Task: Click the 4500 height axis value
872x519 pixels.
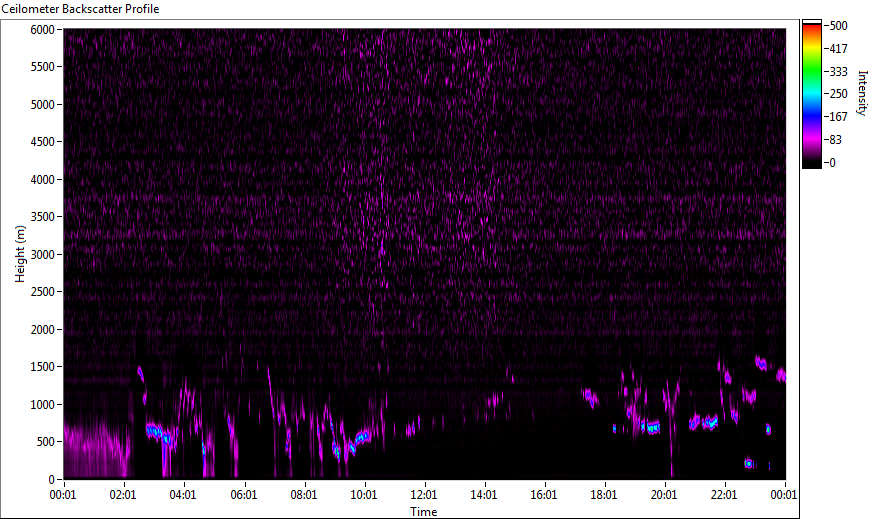Action: pos(43,142)
